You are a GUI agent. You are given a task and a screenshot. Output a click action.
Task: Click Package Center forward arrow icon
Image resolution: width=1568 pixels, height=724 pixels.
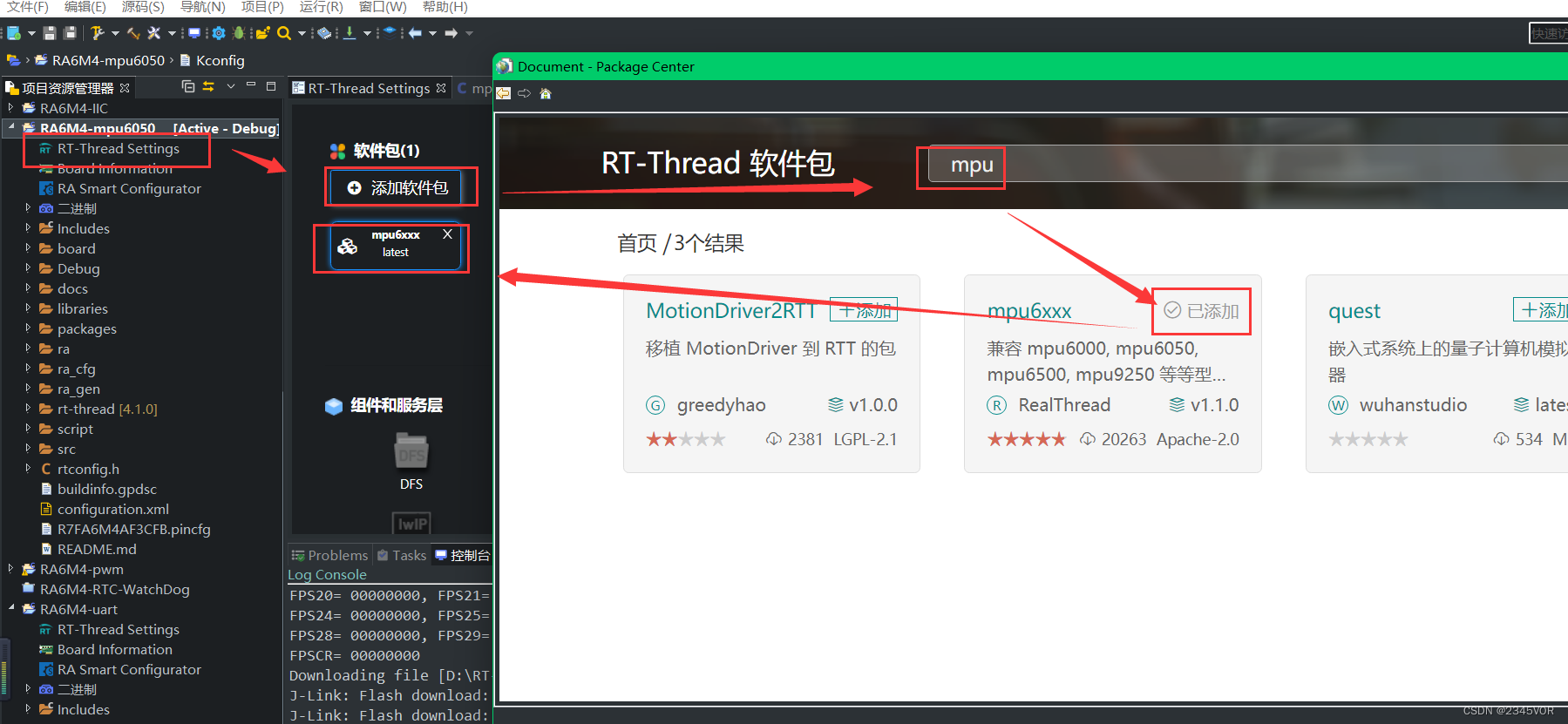pyautogui.click(x=525, y=93)
